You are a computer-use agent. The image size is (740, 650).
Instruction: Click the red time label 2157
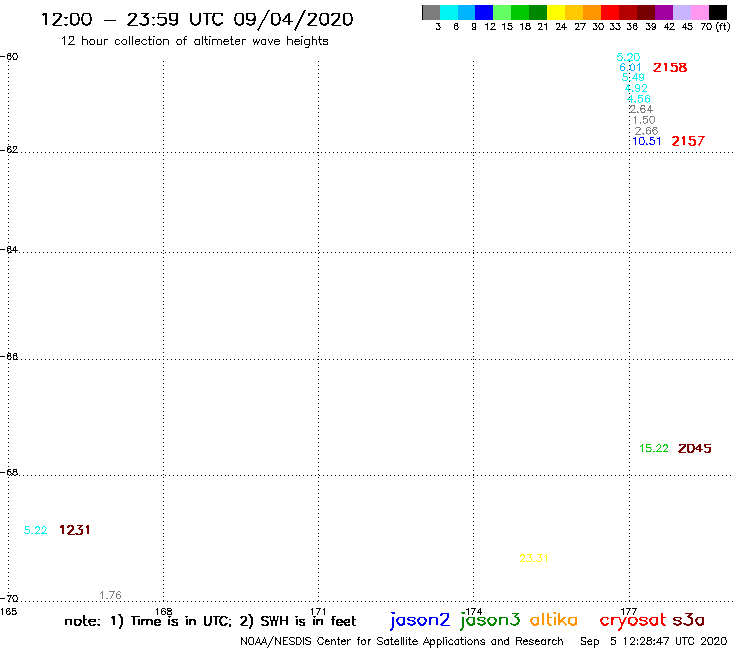point(688,141)
